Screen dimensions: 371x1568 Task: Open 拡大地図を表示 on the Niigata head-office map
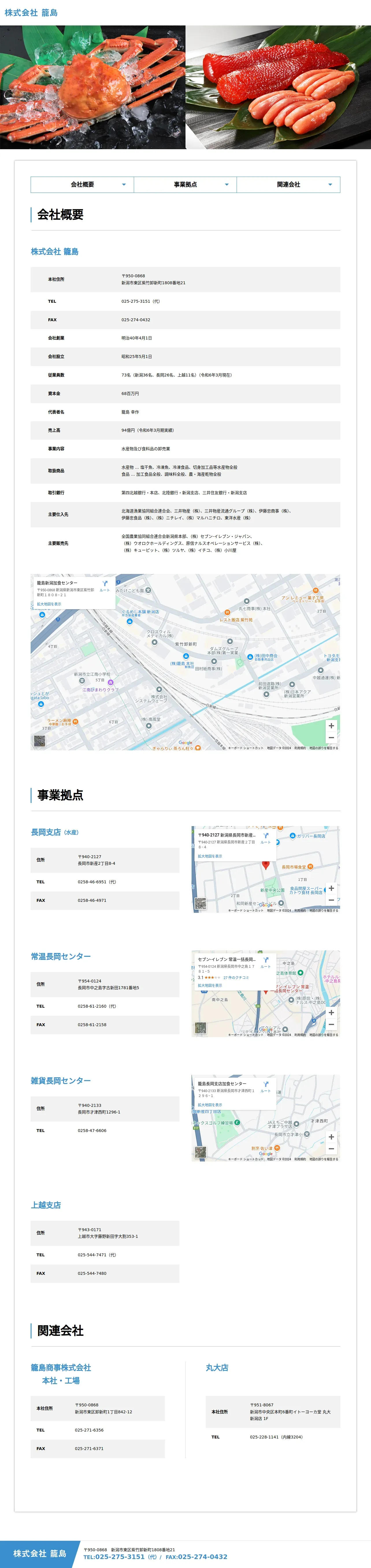(x=49, y=604)
